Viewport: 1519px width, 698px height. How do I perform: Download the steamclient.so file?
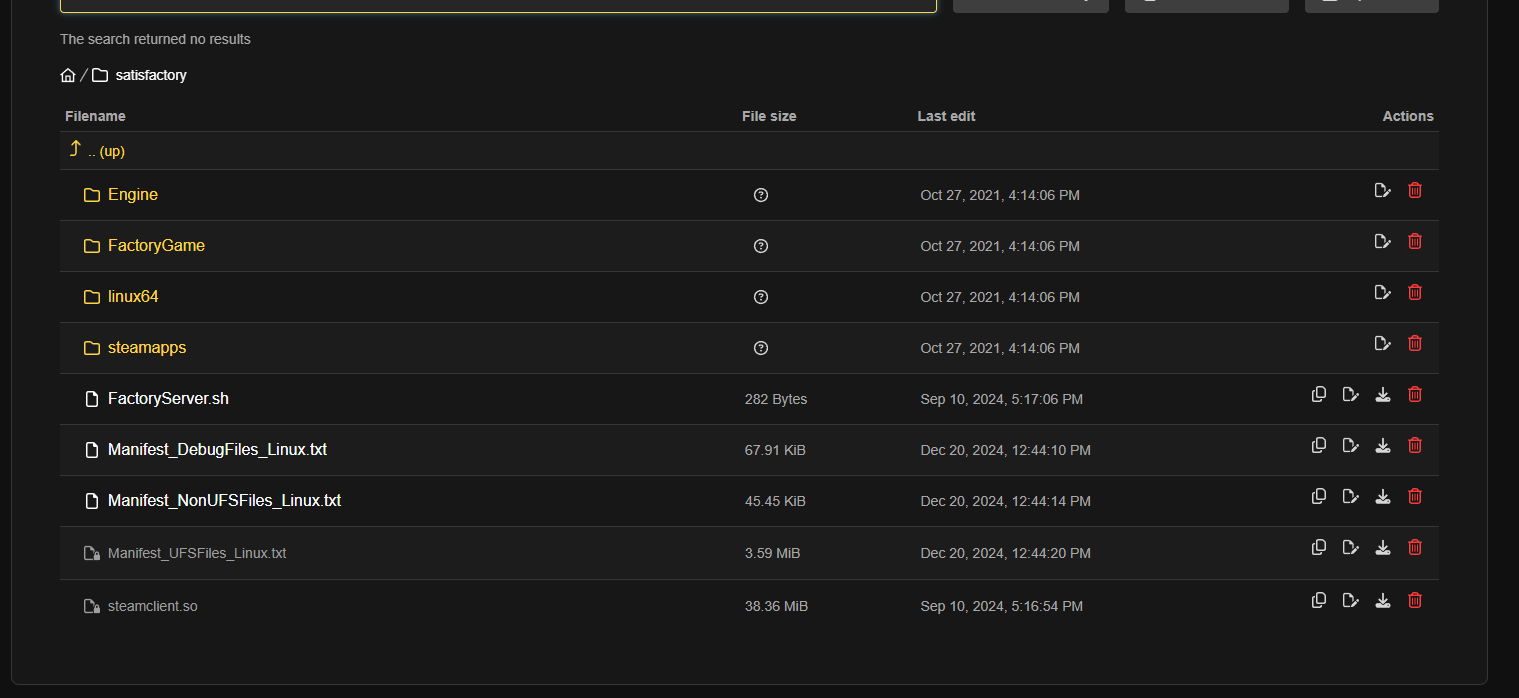(x=1382, y=600)
